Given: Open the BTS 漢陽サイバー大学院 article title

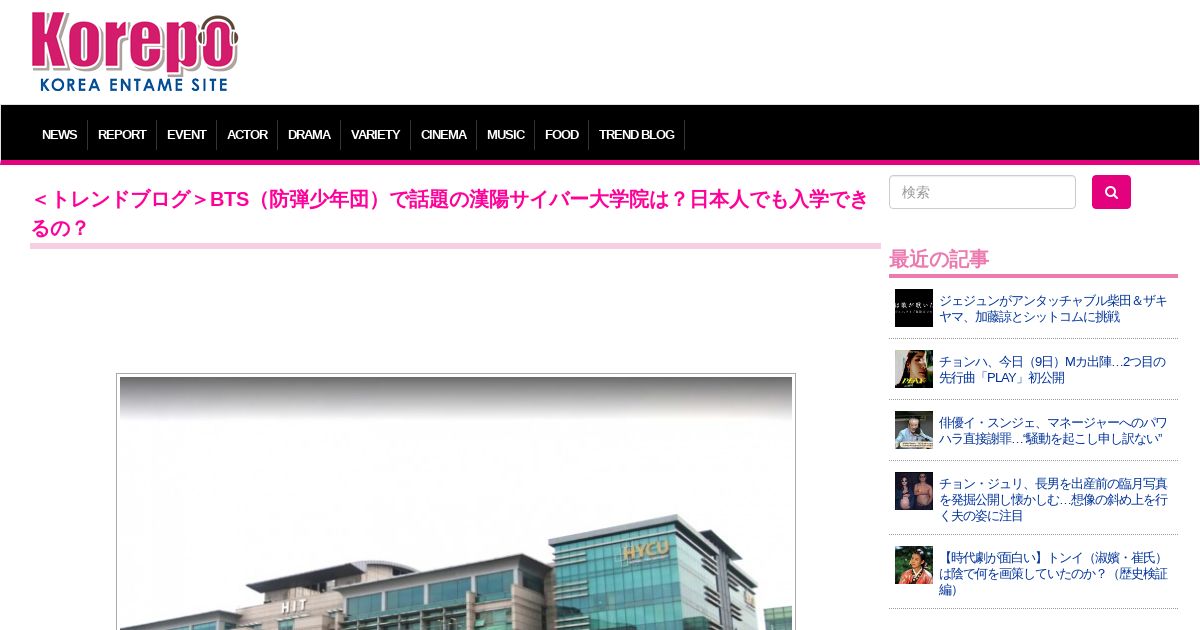Looking at the screenshot, I should tap(450, 213).
